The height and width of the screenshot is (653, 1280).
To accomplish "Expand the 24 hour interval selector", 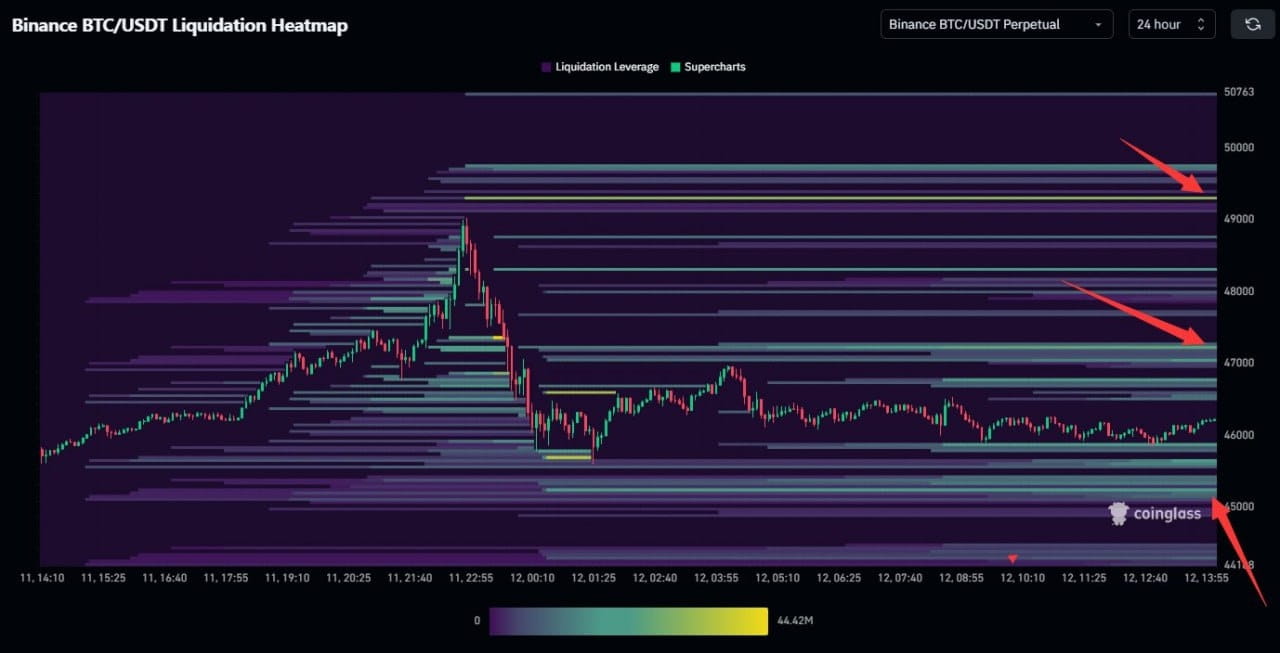I will (x=1171, y=24).
